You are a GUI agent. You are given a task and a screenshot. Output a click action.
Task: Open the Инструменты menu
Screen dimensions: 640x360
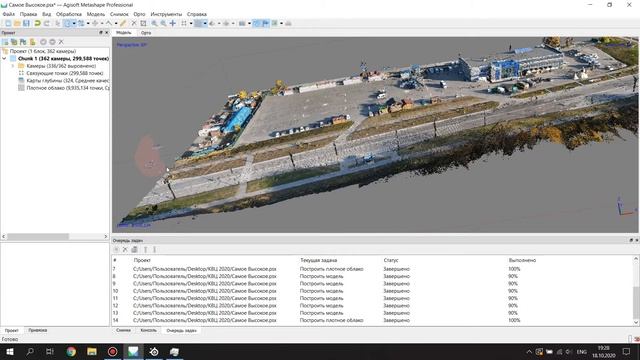click(166, 14)
